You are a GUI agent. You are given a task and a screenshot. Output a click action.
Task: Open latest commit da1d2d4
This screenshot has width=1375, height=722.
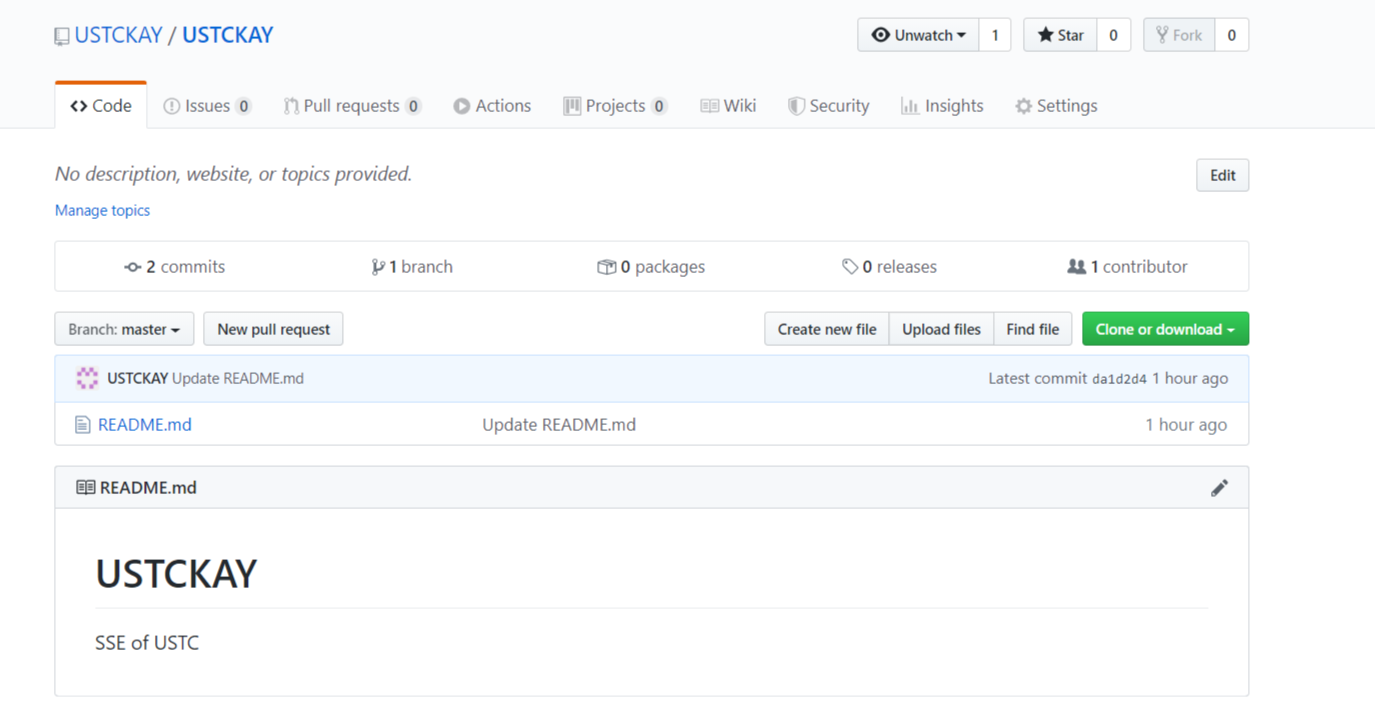[1119, 379]
